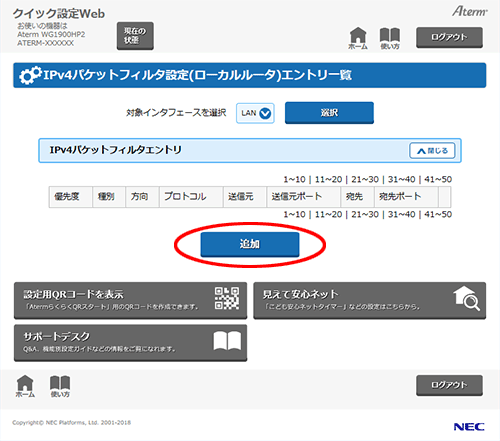The image size is (500, 441).
Task: Click the プロトコル column header
Action: coord(191,197)
